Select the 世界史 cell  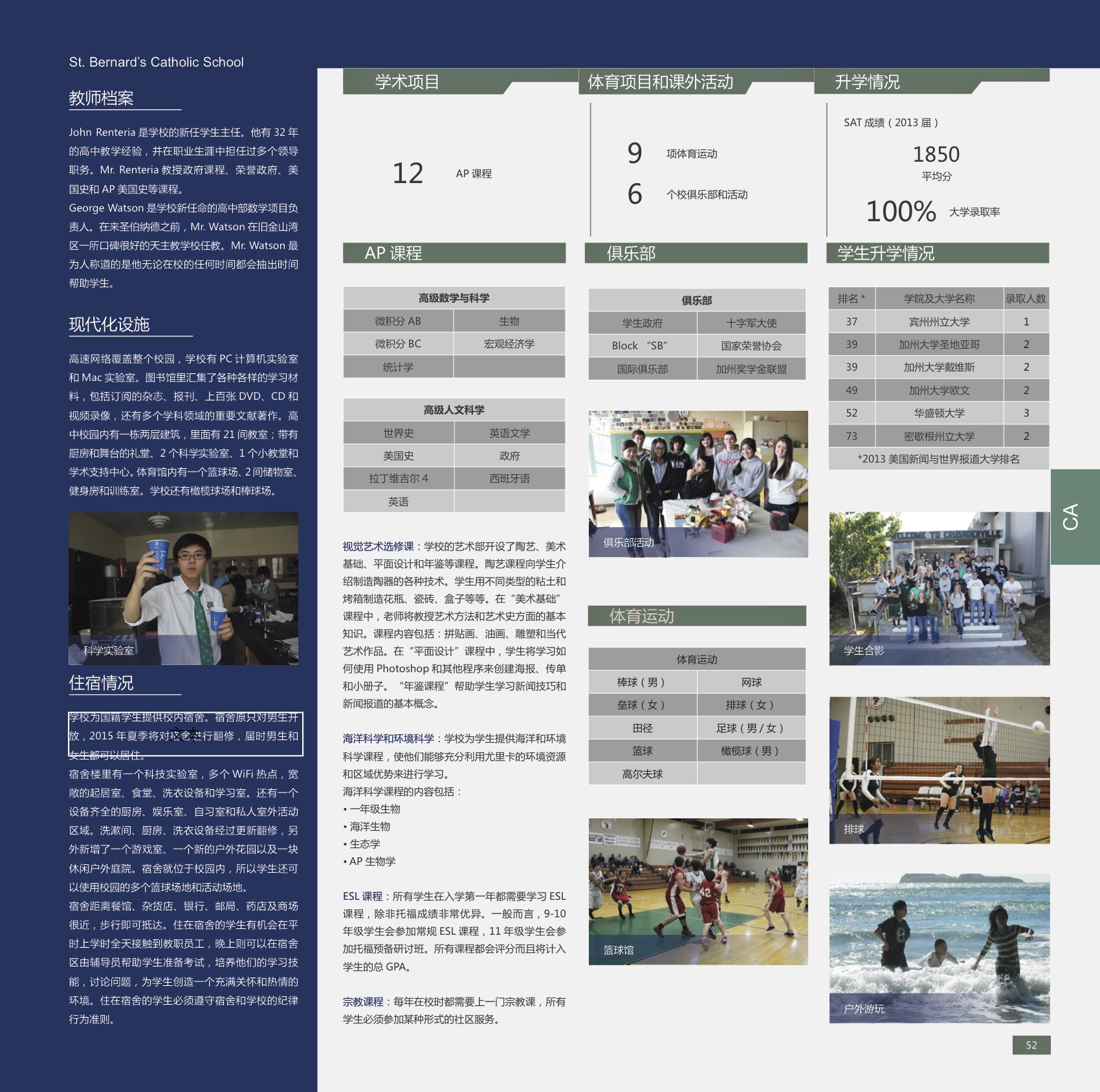399,433
